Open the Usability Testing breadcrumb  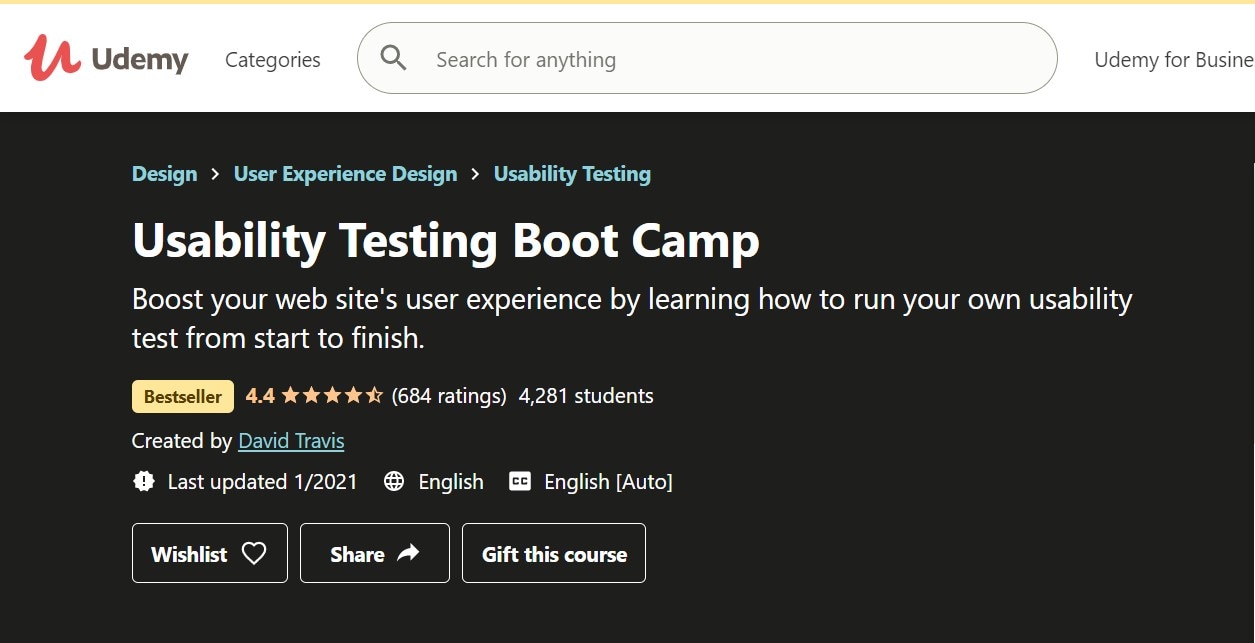click(572, 174)
